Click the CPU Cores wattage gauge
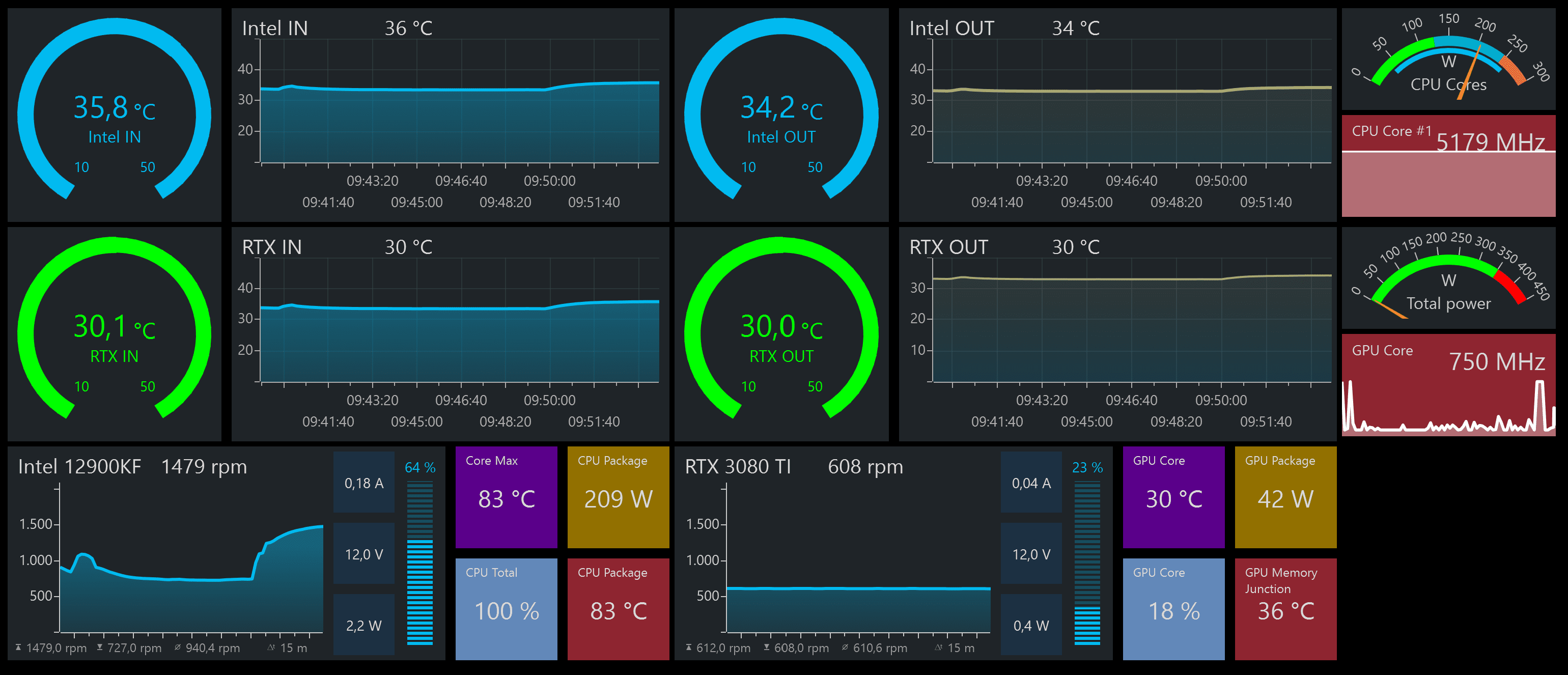This screenshot has height=675, width=1568. (x=1448, y=59)
